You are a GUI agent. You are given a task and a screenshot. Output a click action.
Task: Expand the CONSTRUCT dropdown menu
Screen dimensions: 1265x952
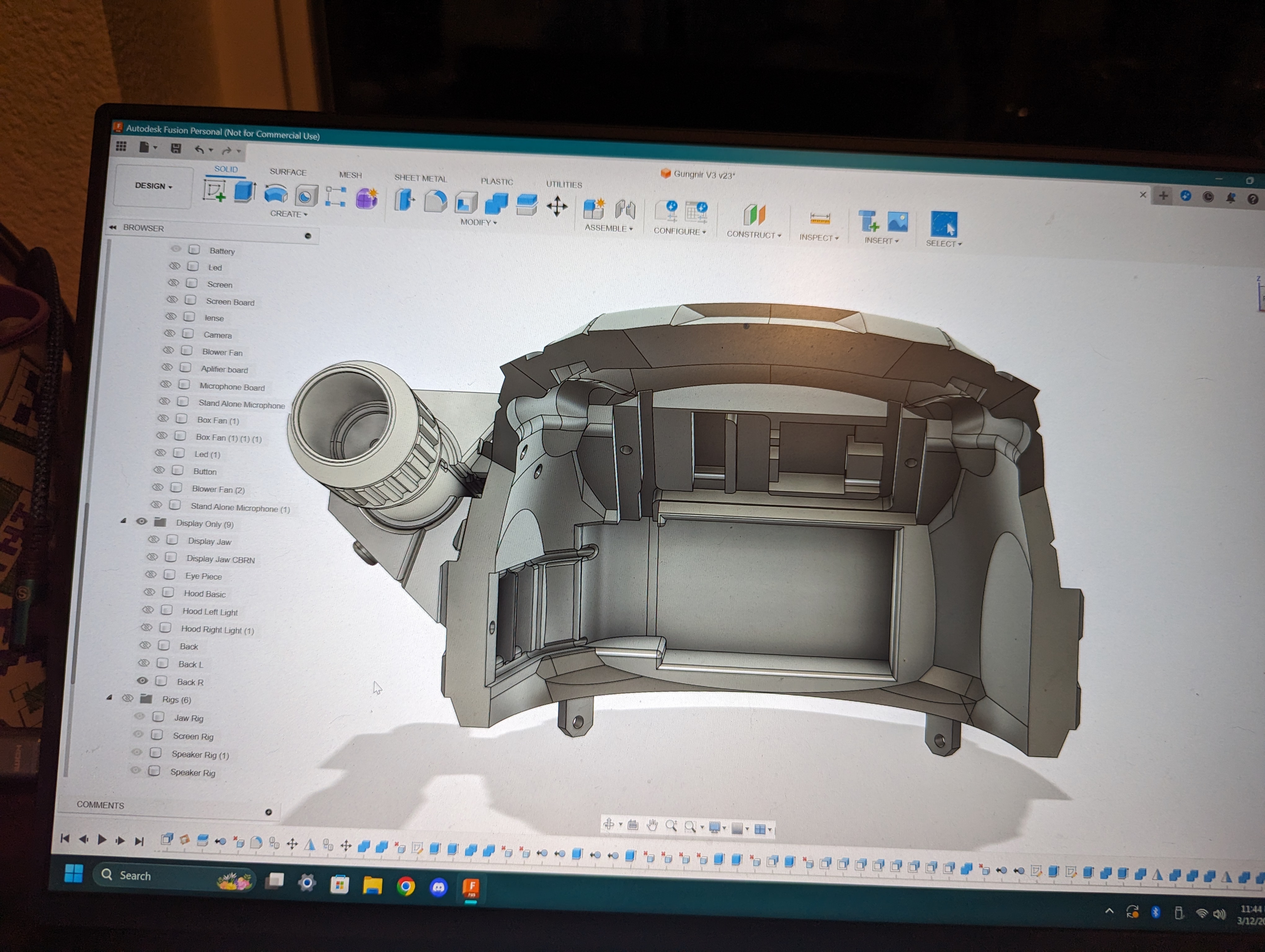(754, 234)
